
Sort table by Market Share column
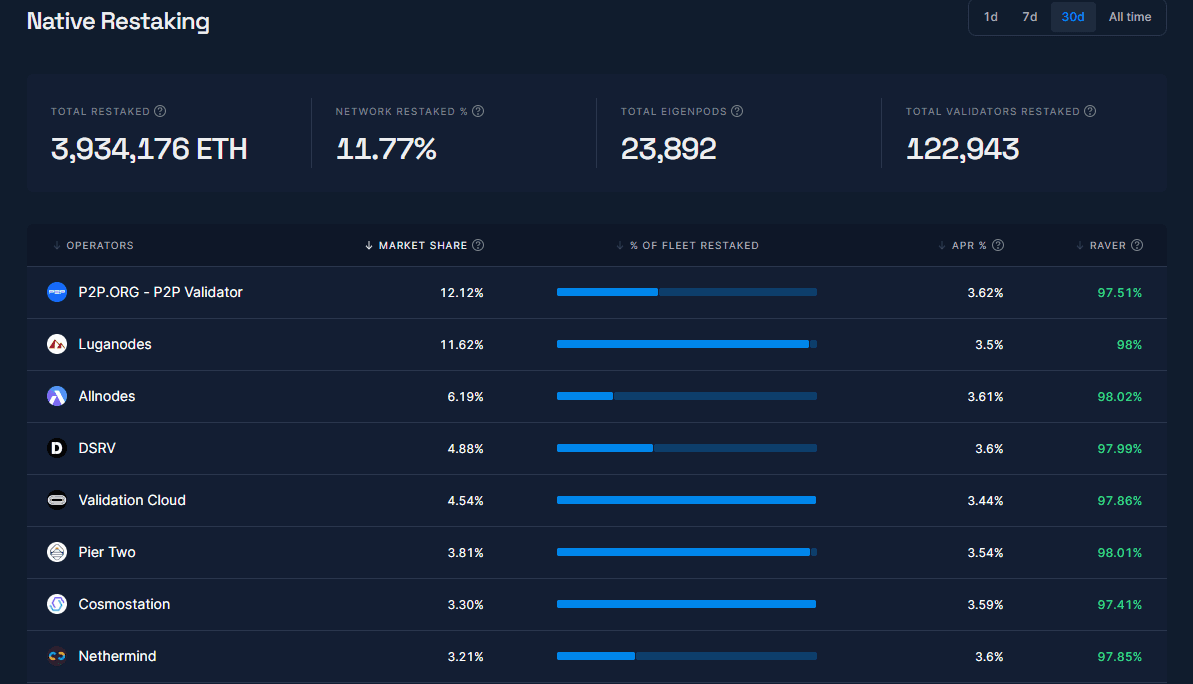pos(416,245)
